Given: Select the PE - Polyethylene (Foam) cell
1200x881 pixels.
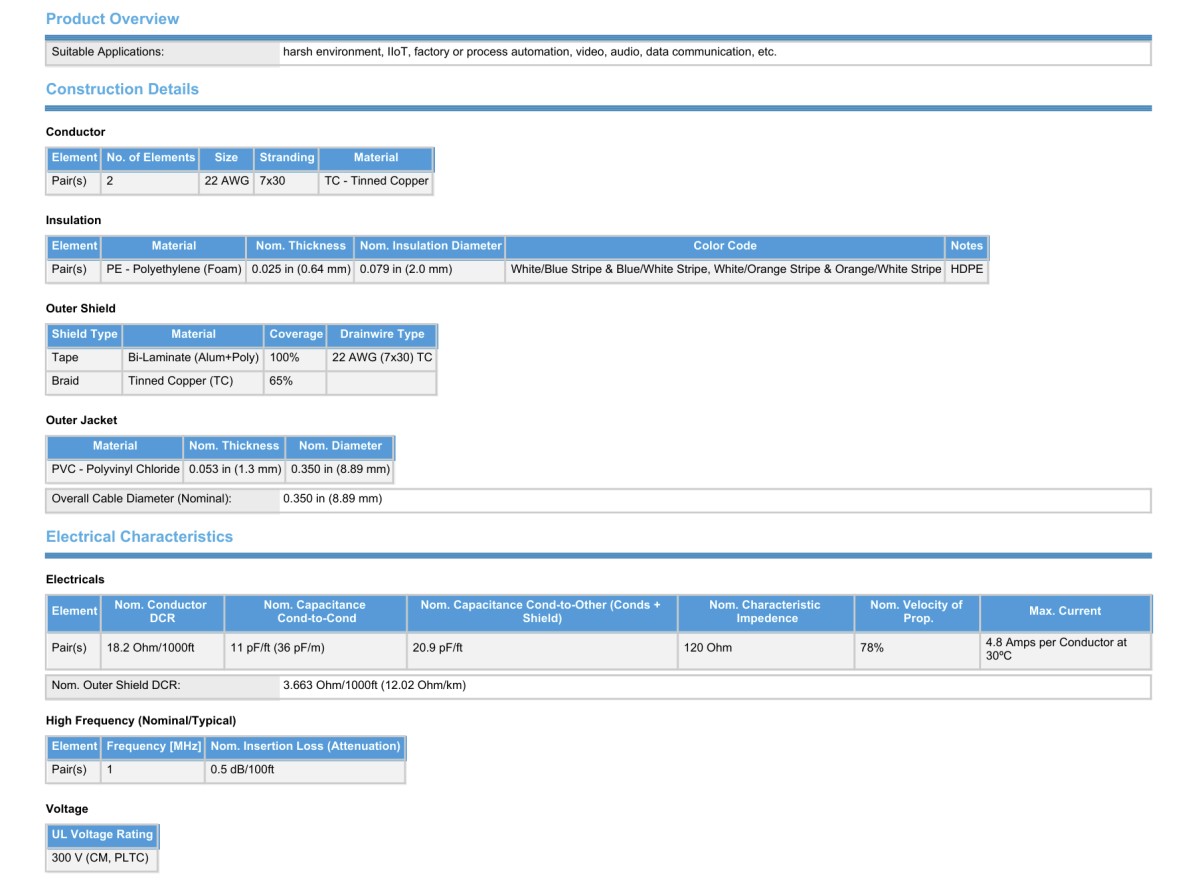Looking at the screenshot, I should (x=174, y=270).
